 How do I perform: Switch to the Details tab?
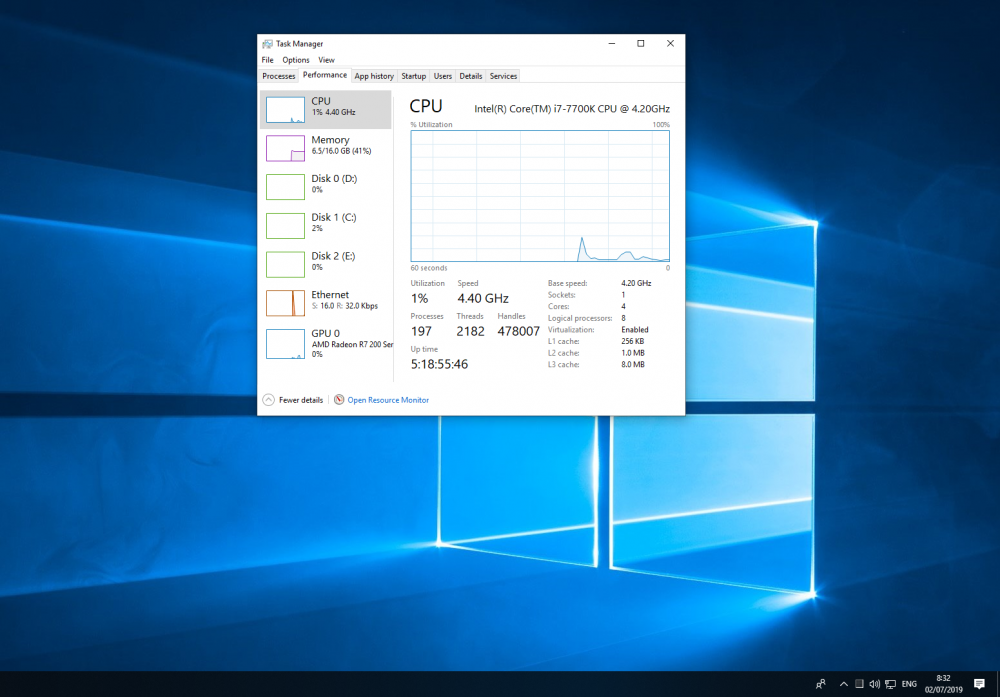[x=471, y=76]
